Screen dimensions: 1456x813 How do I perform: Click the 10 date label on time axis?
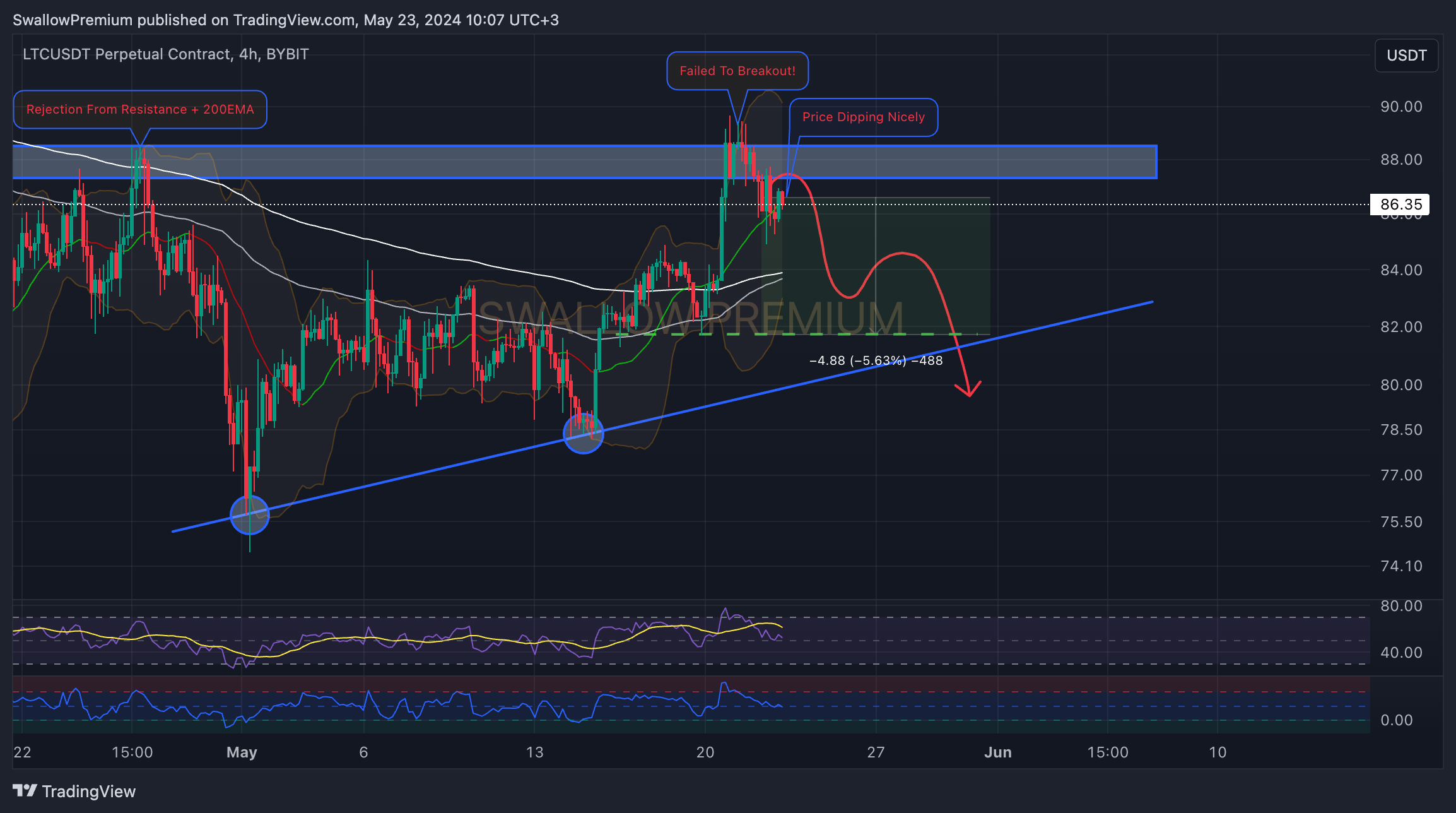(1218, 752)
